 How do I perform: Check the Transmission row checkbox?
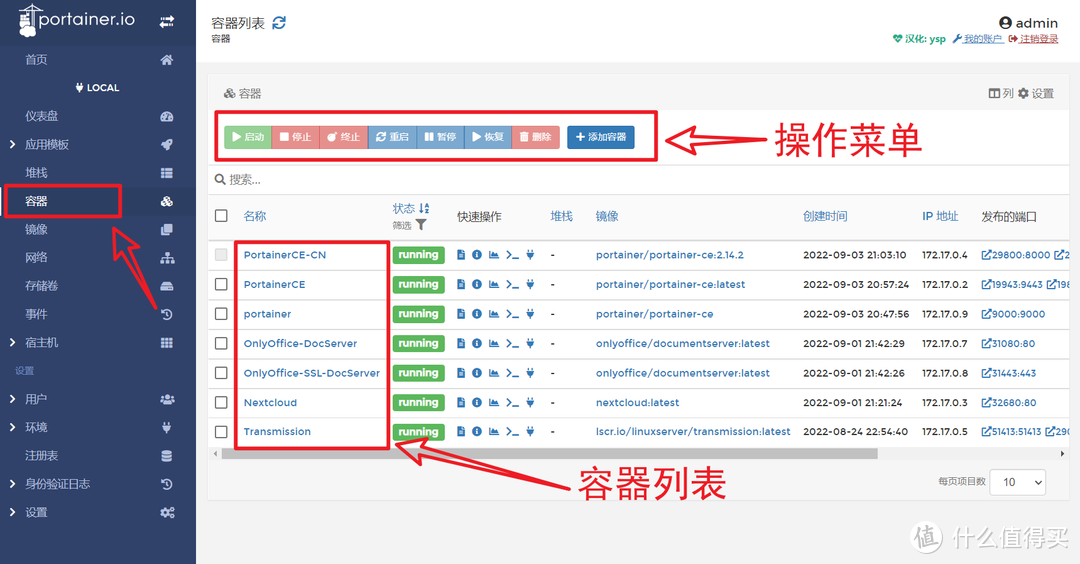(x=221, y=432)
